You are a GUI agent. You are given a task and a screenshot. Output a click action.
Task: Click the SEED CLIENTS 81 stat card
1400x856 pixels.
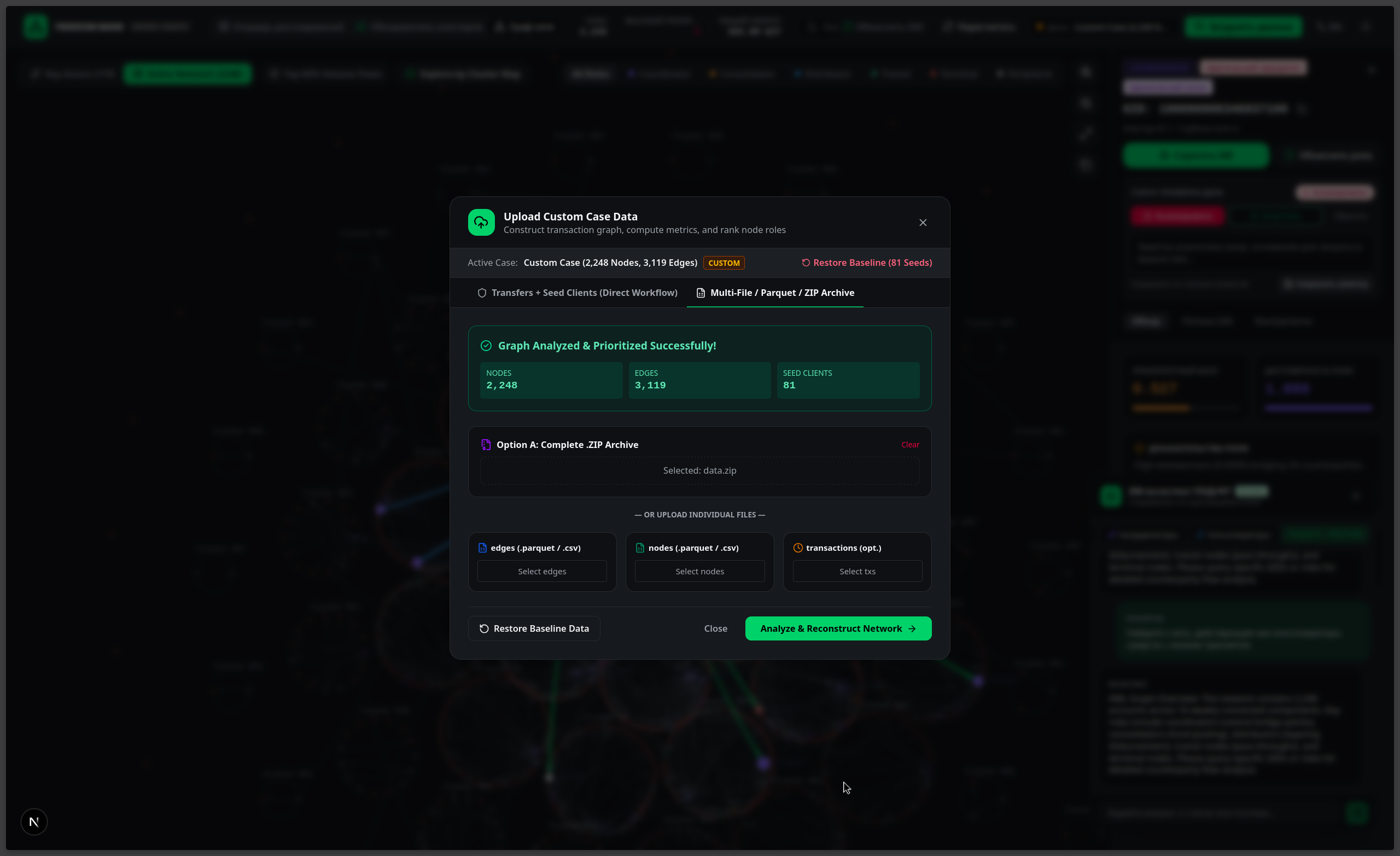coord(848,380)
